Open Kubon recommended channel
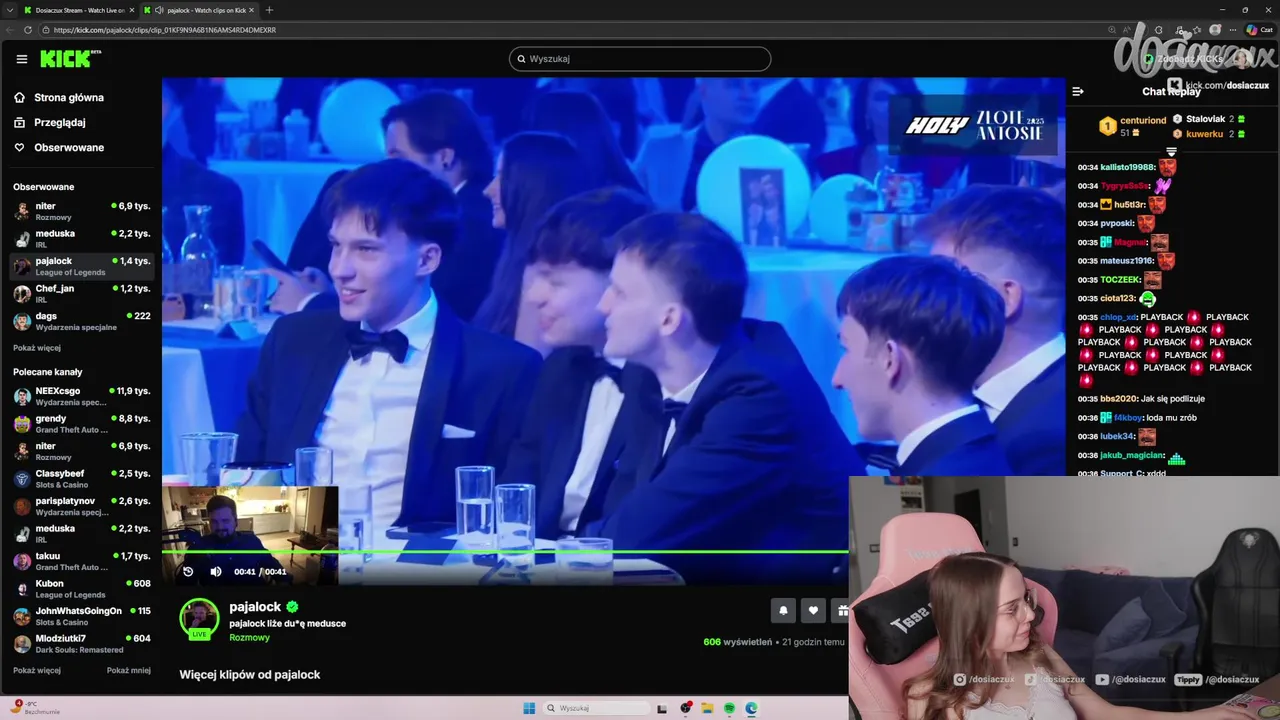 coord(81,588)
